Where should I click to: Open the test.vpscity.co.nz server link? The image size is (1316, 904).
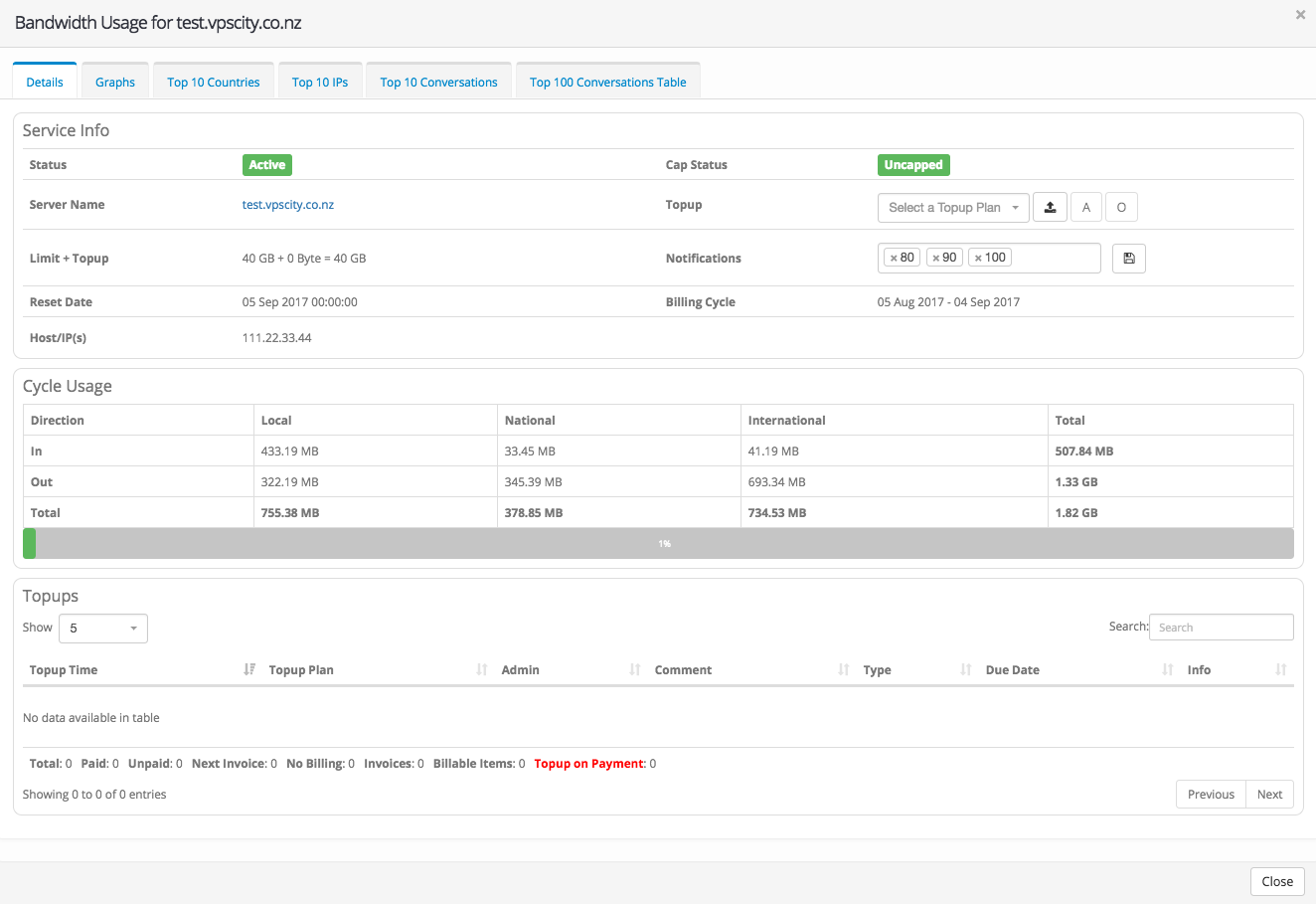[x=288, y=205]
